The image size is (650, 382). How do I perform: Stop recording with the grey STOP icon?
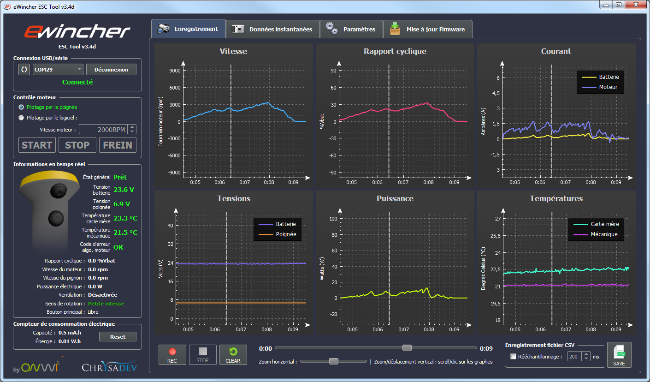click(203, 355)
